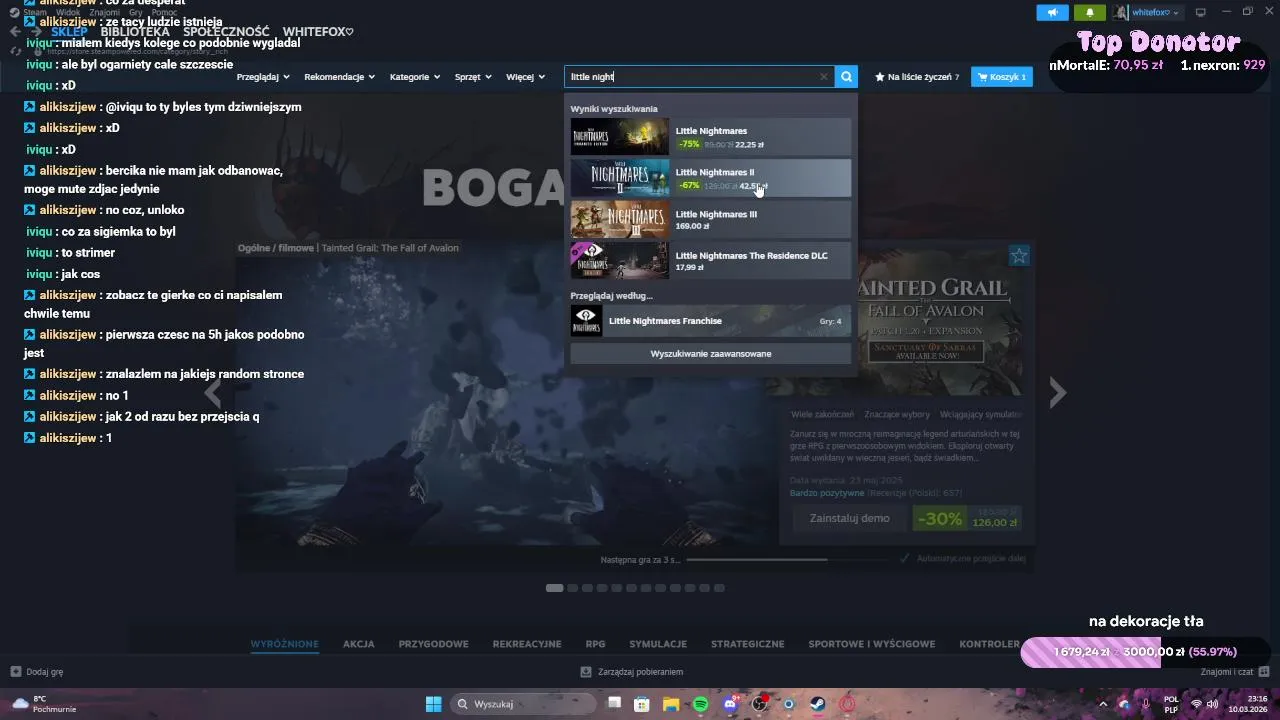This screenshot has width=1280, height=720.
Task: Click the first Little Nightmares thumbnail
Action: (619, 136)
